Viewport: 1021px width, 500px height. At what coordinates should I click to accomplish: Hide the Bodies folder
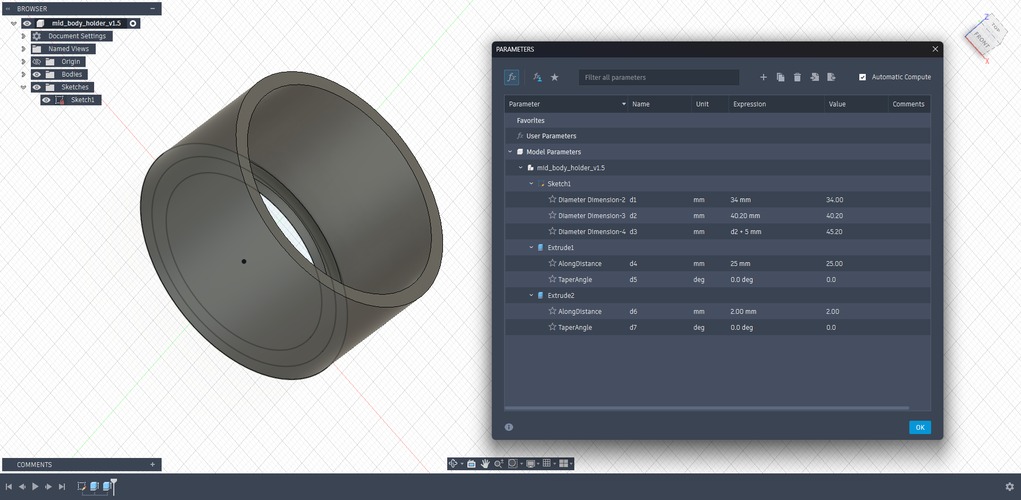(37, 74)
